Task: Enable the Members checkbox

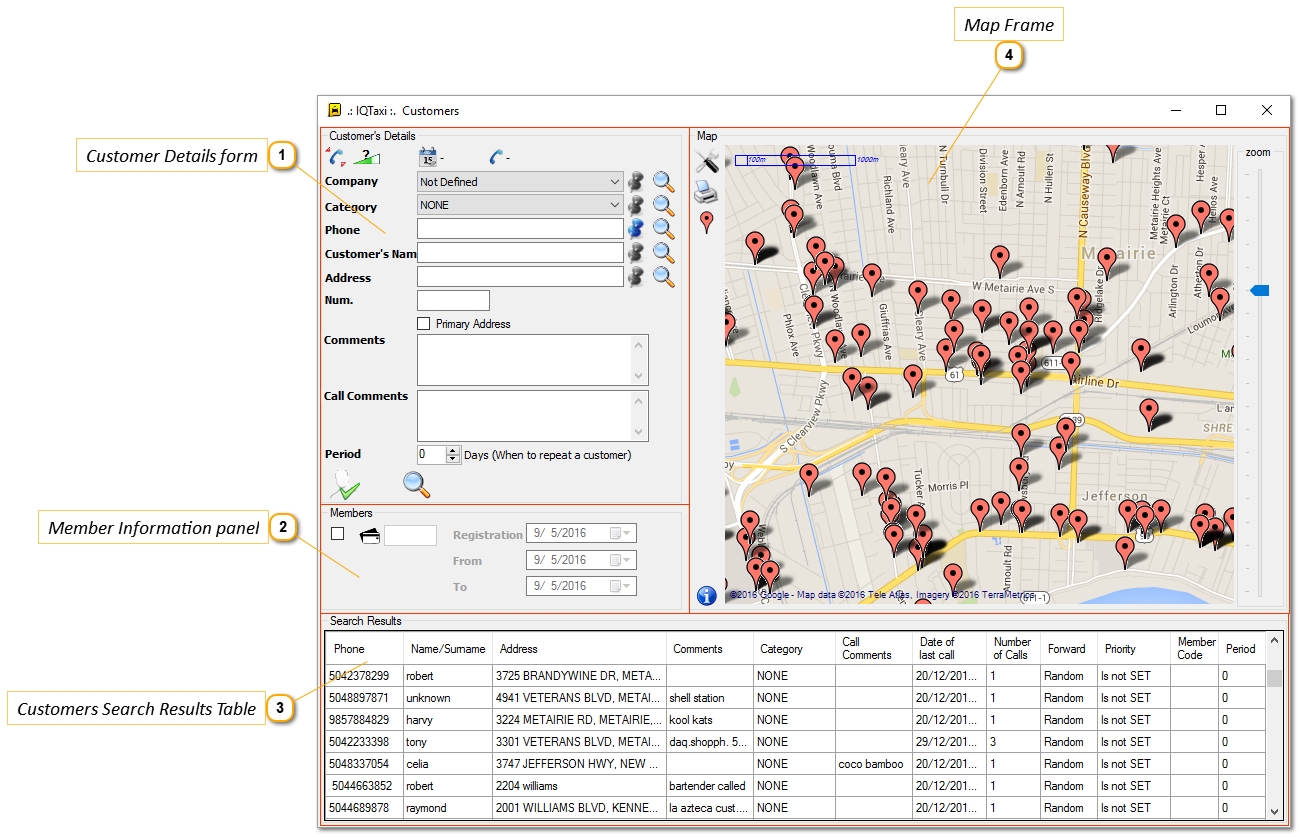Action: point(338,534)
